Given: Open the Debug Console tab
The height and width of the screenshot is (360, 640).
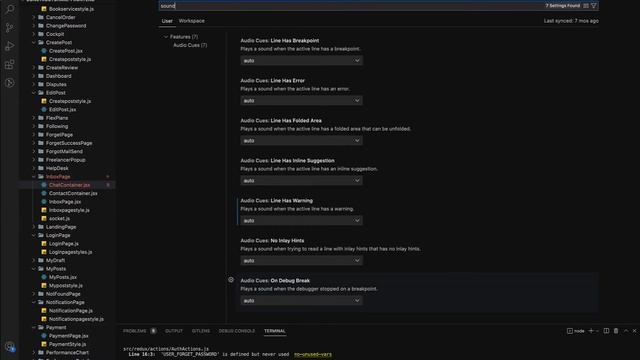Looking at the screenshot, I should (x=237, y=331).
